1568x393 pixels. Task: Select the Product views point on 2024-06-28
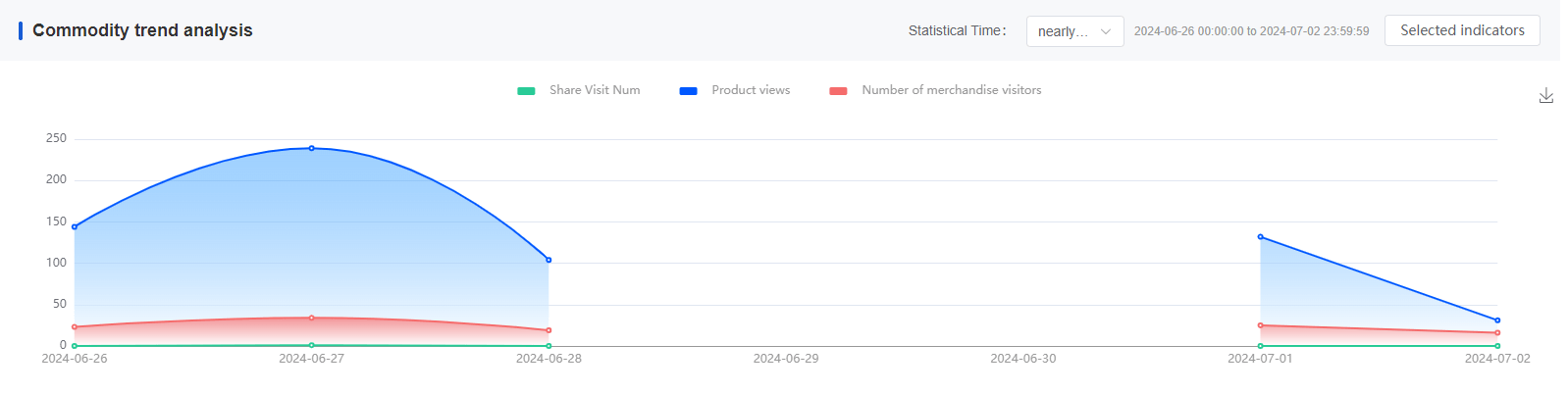tap(549, 260)
